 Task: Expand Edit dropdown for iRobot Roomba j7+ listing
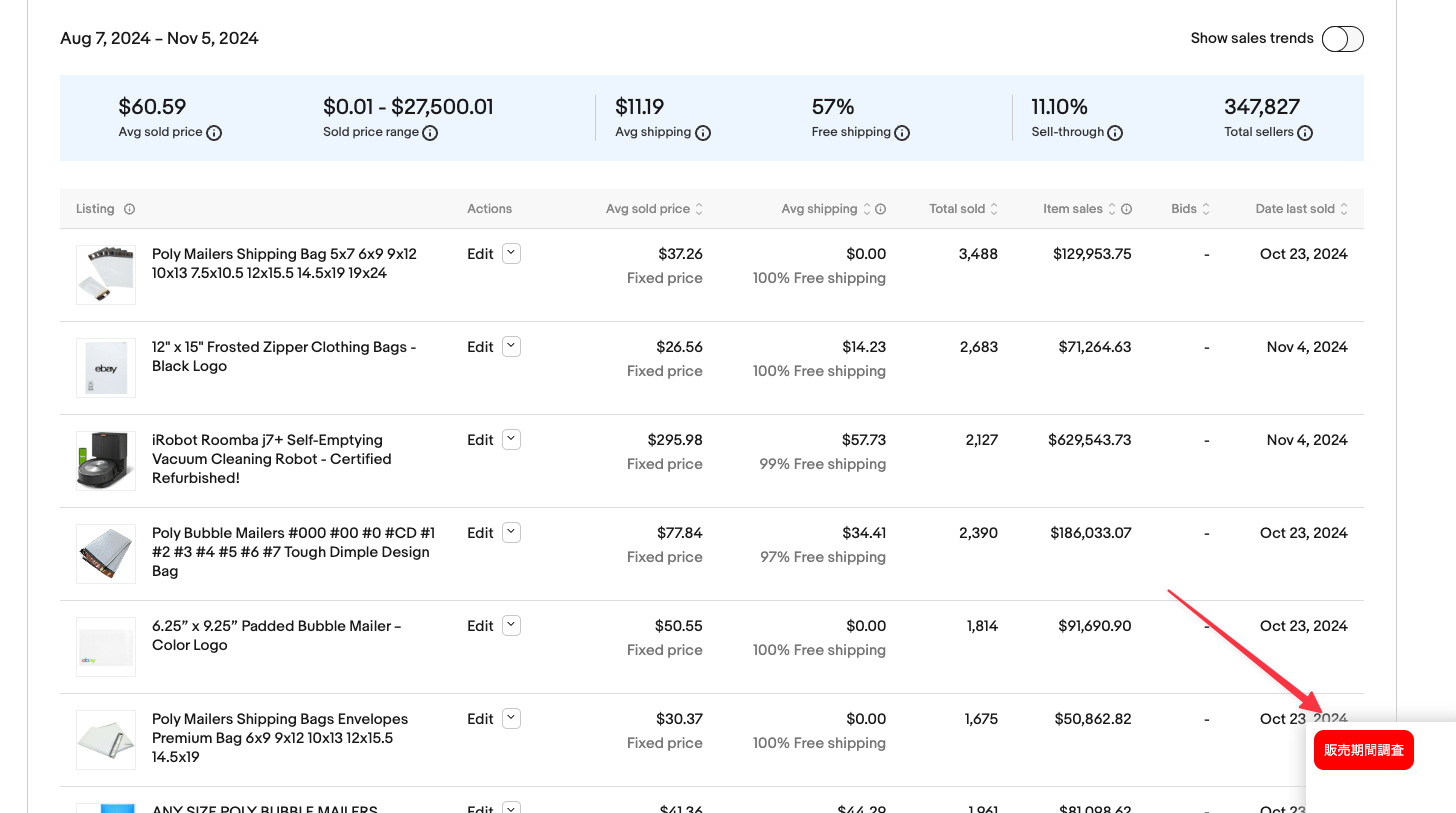511,440
